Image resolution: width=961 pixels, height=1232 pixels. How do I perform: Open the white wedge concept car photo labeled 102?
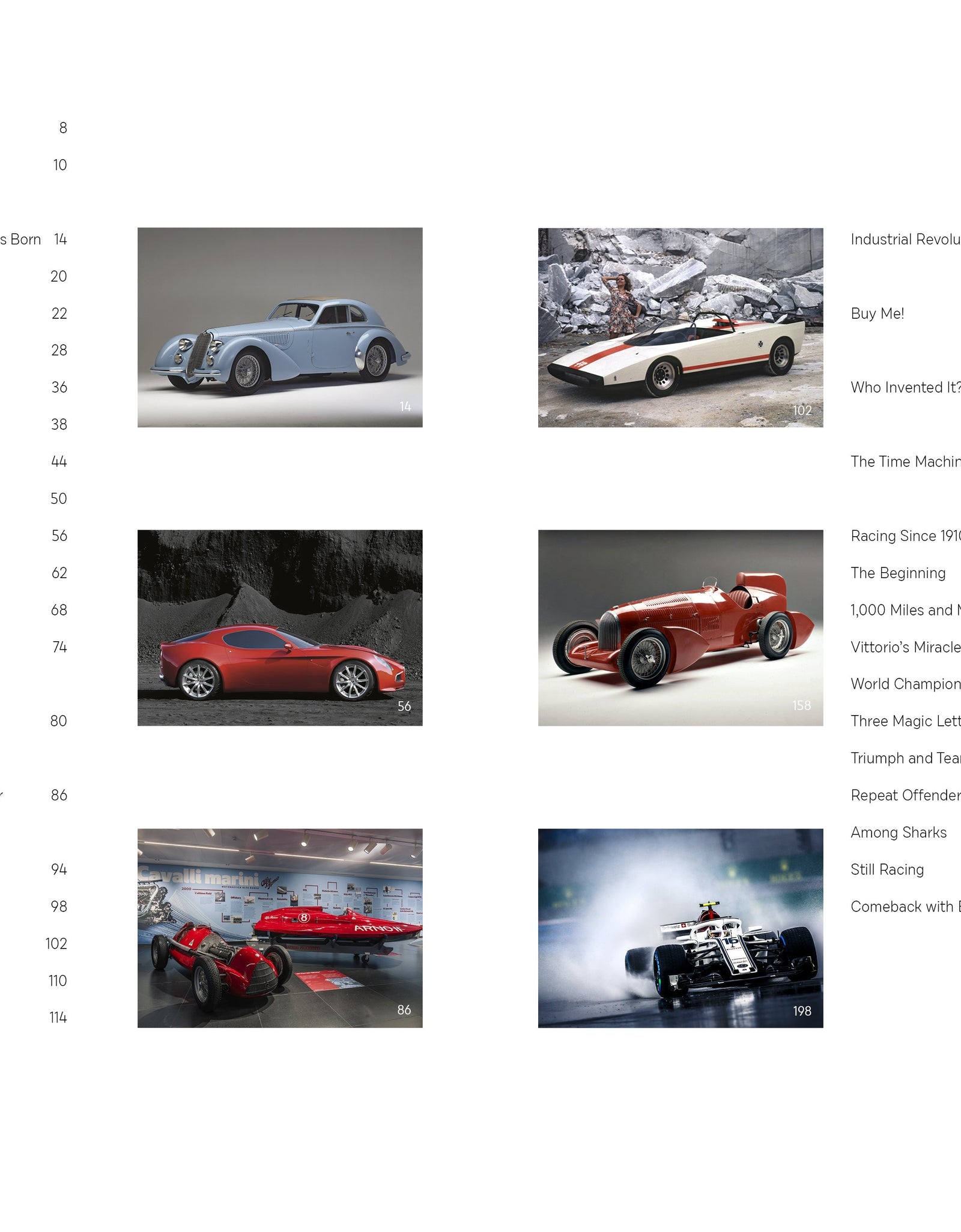click(x=681, y=327)
